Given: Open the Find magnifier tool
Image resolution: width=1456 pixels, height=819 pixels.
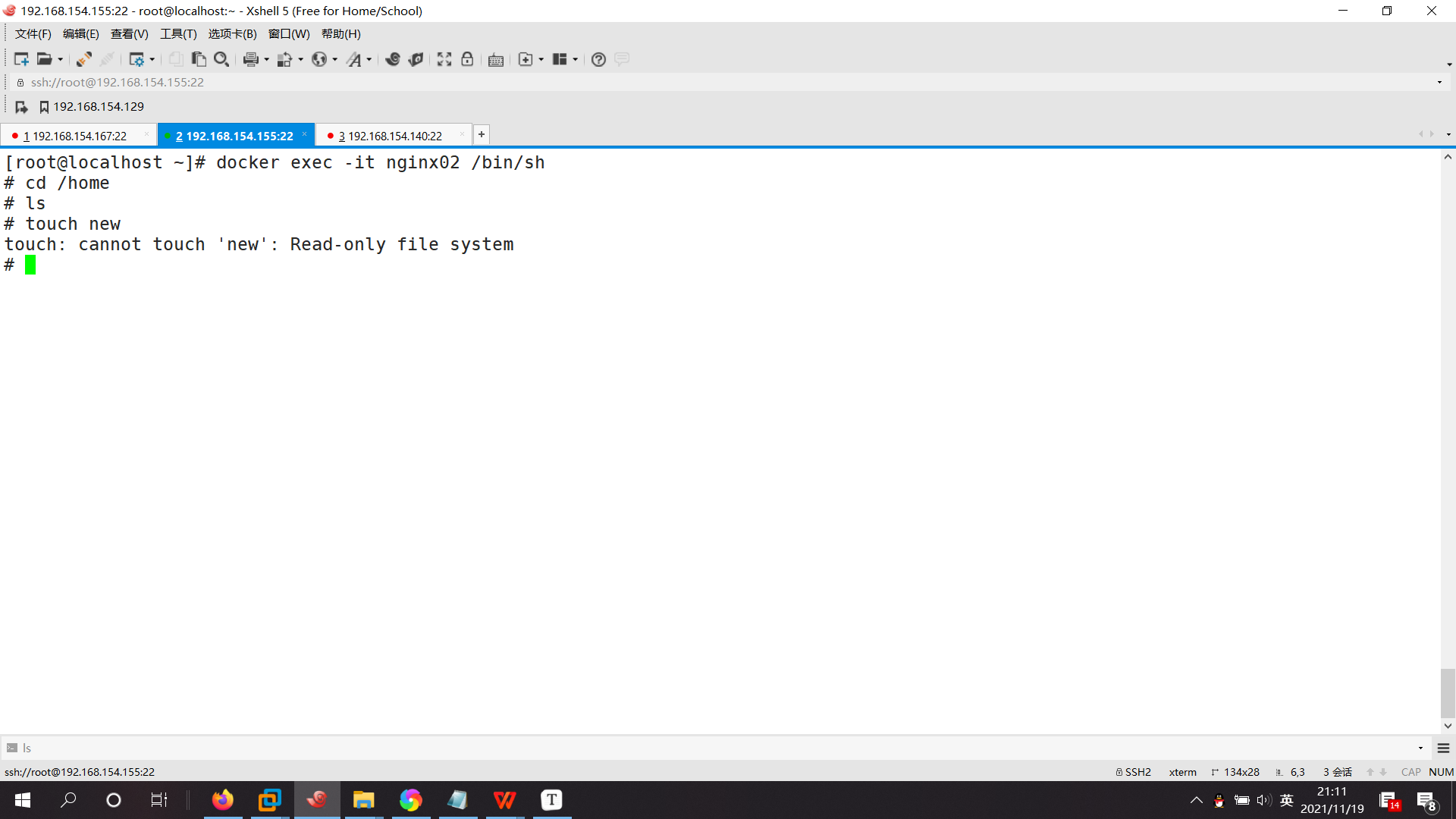Looking at the screenshot, I should (221, 59).
